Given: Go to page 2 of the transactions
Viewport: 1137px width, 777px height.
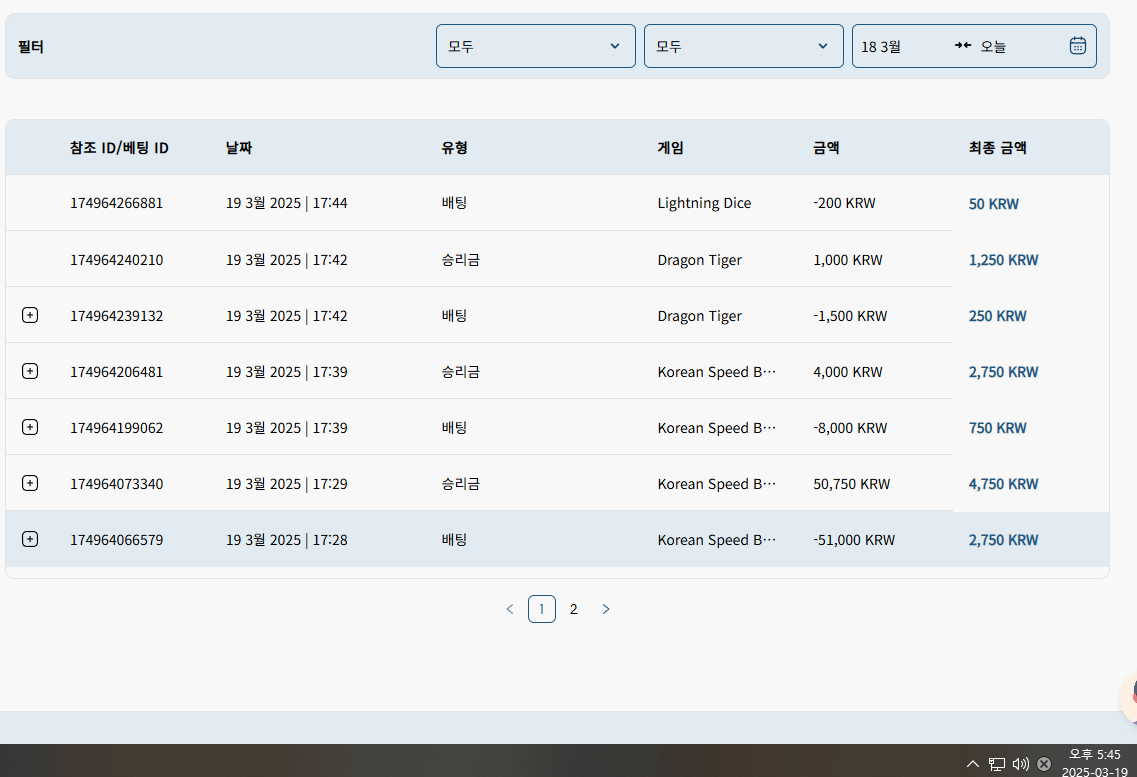Looking at the screenshot, I should 573,609.
